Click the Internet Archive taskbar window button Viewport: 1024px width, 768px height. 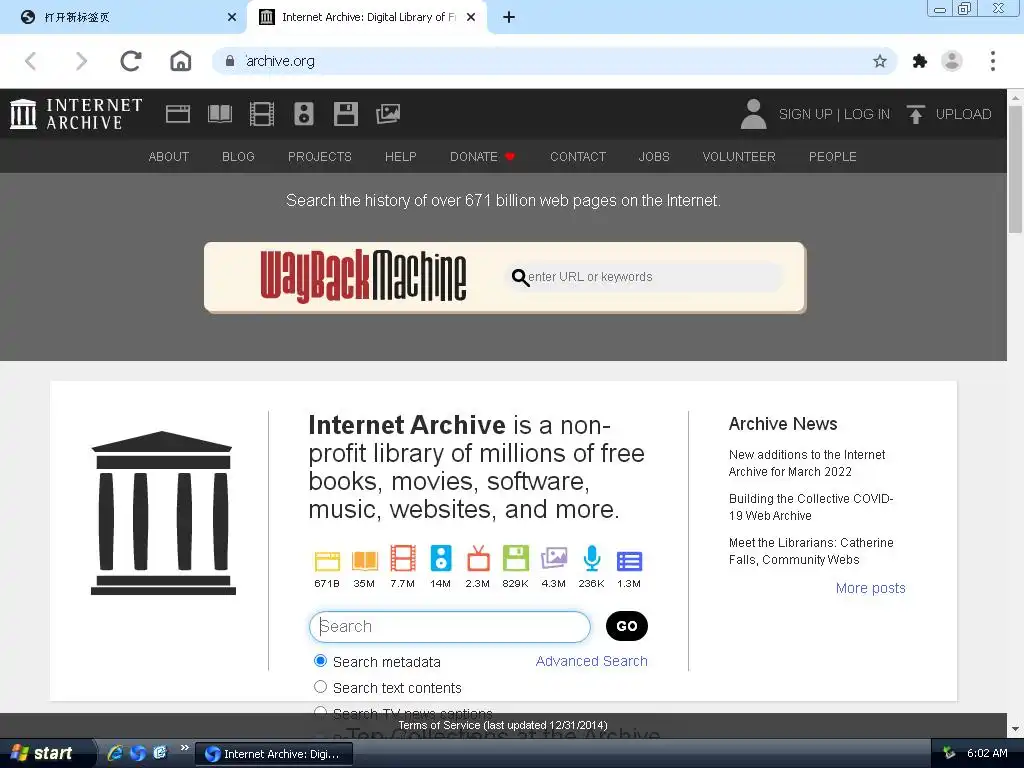tap(274, 754)
